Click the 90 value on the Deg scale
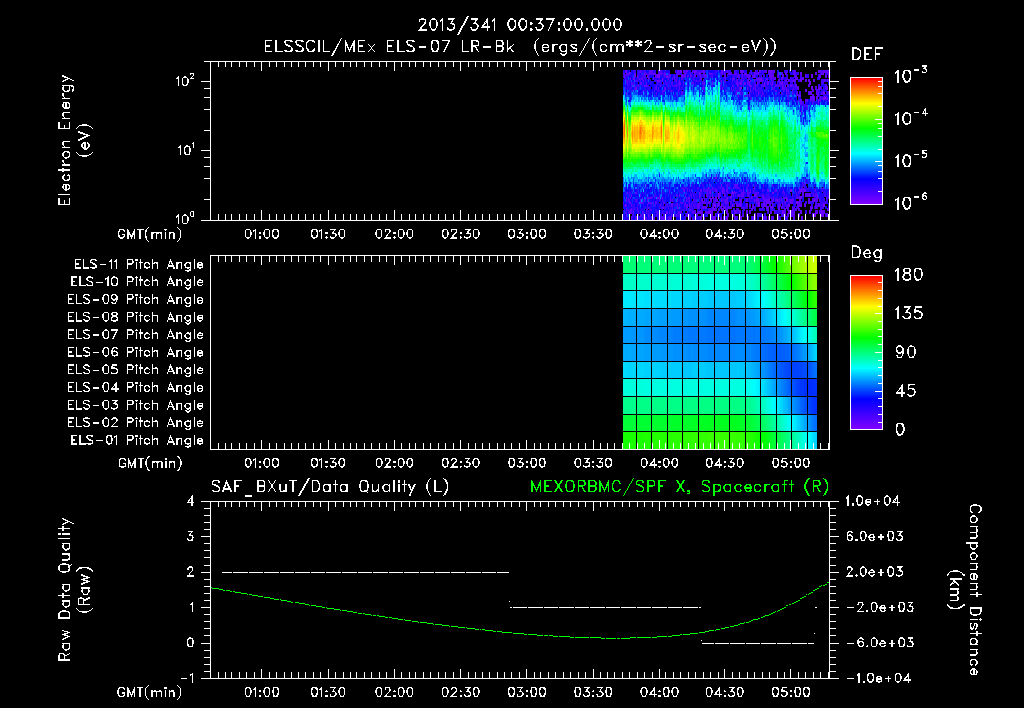Screen dimensions: 1024x708 [x=906, y=353]
